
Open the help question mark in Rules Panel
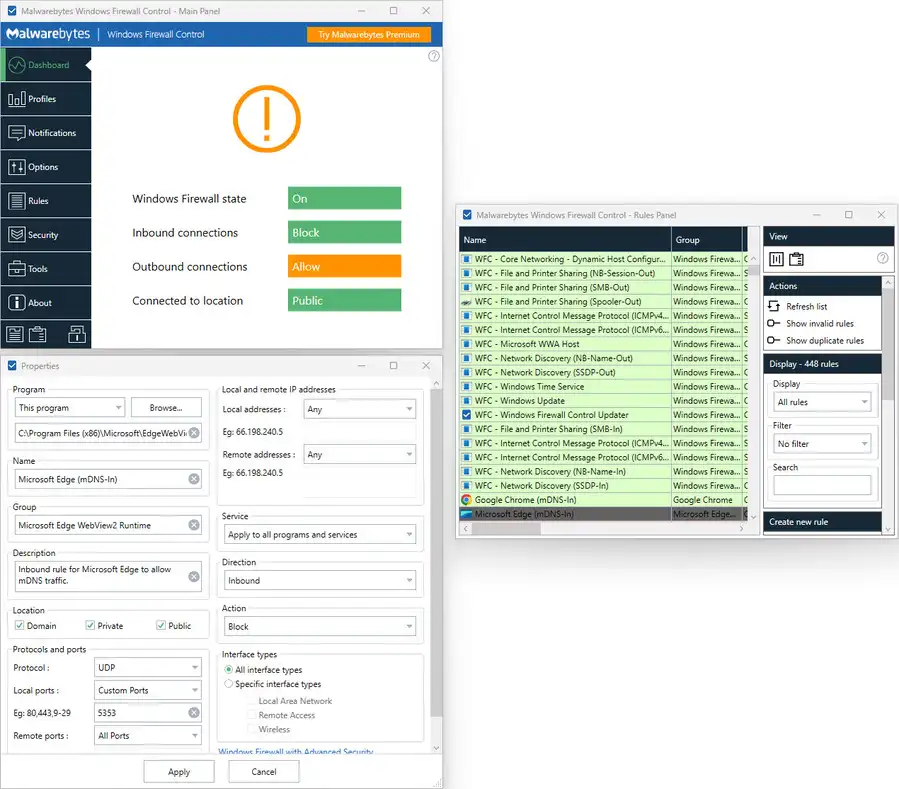[881, 258]
